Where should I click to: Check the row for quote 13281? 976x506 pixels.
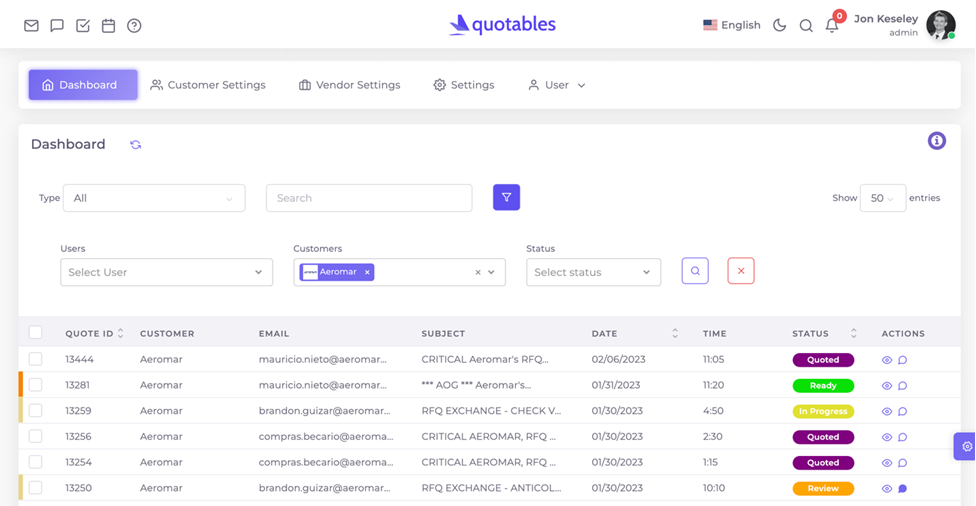click(x=35, y=385)
